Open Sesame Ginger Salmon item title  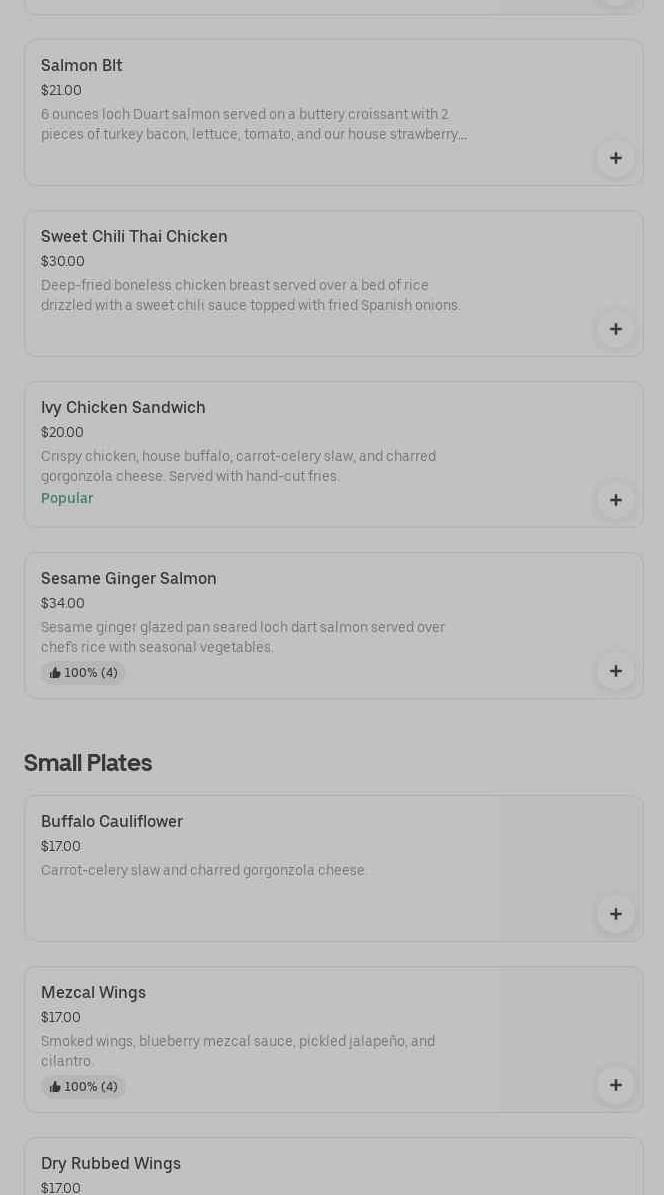(x=129, y=579)
